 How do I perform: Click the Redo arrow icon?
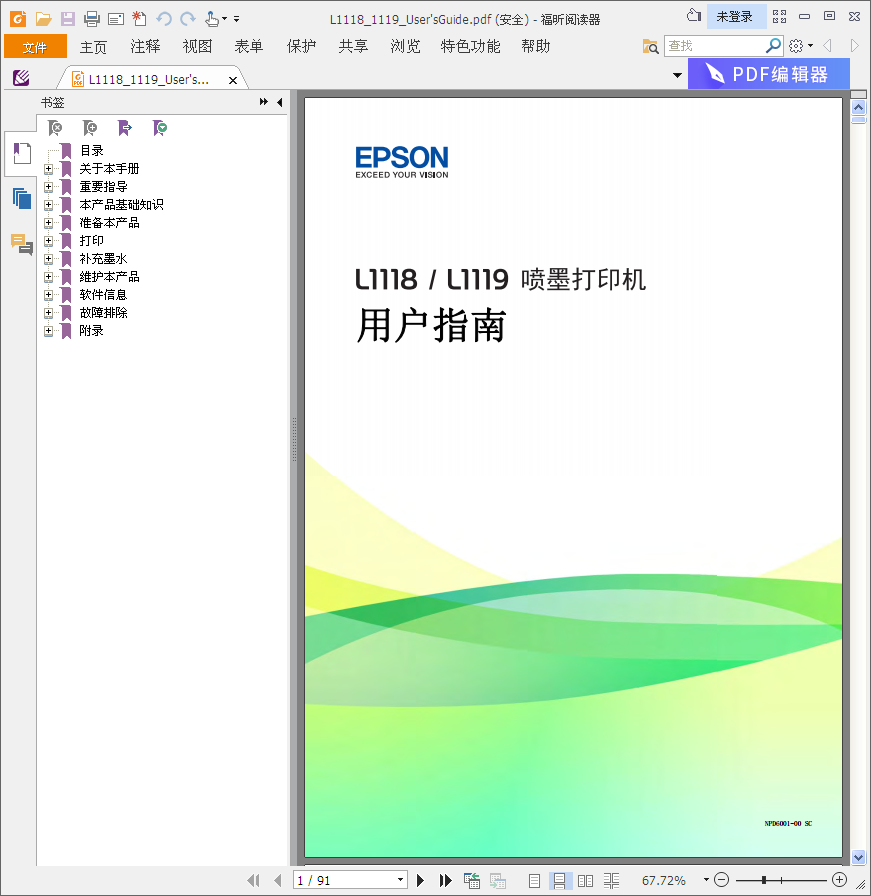(188, 19)
